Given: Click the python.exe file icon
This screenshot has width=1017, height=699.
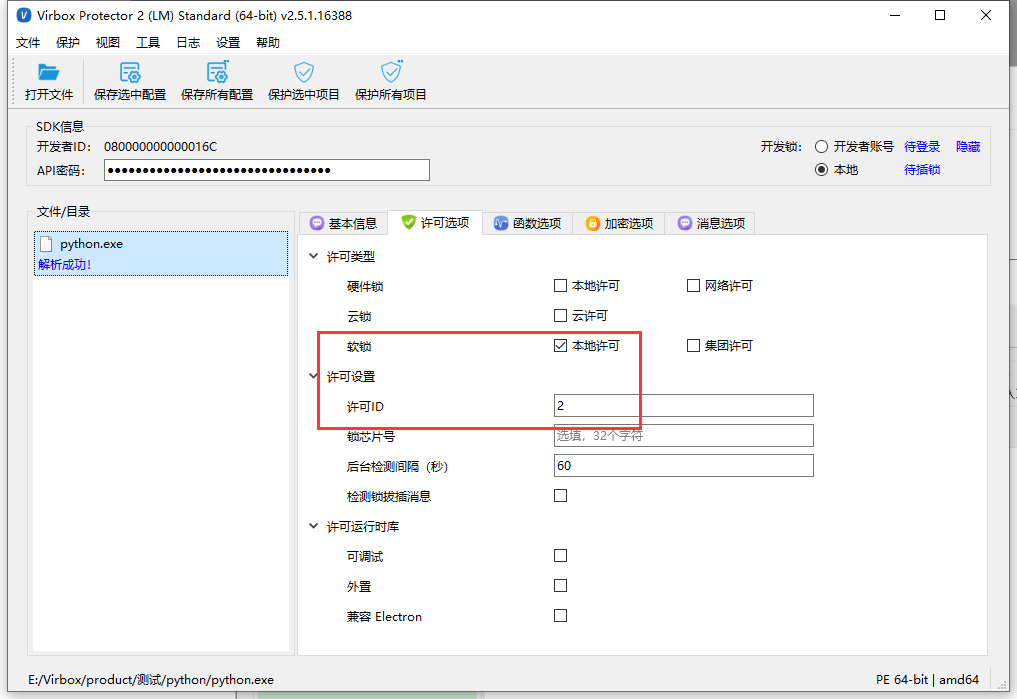Looking at the screenshot, I should tap(46, 244).
